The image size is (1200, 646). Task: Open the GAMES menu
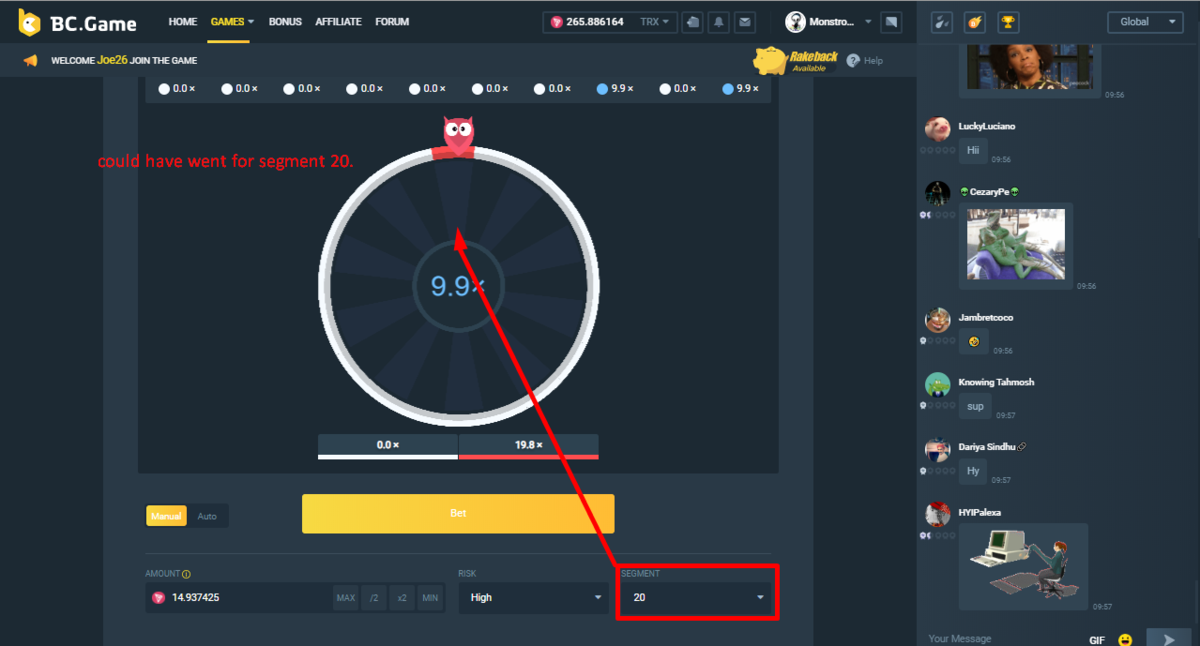point(232,22)
